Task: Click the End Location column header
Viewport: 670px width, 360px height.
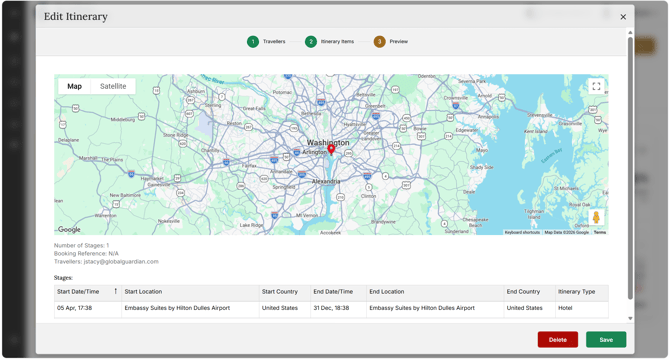Action: [x=435, y=292]
